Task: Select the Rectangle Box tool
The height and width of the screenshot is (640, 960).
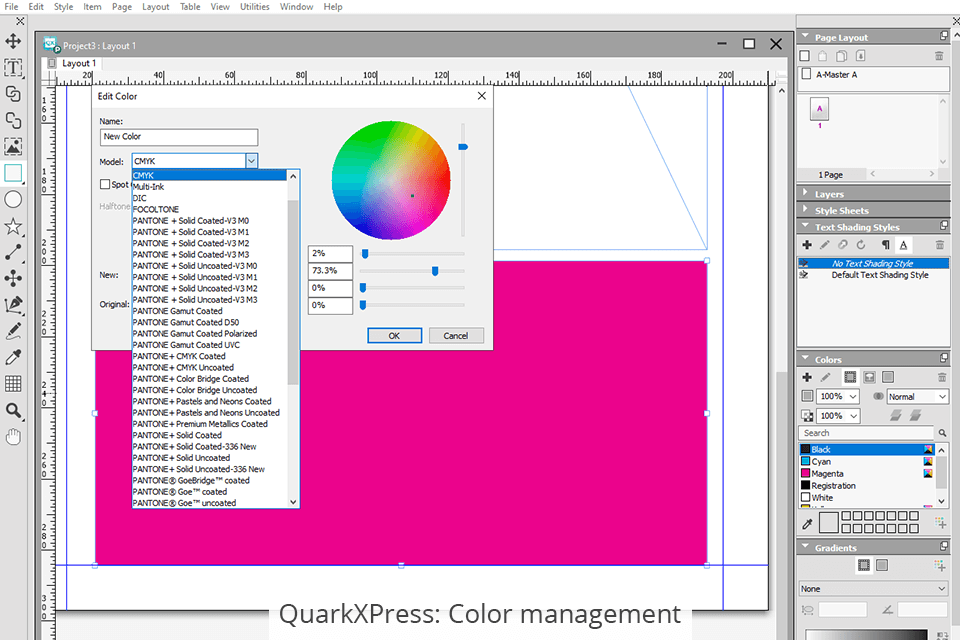Action: (x=13, y=173)
